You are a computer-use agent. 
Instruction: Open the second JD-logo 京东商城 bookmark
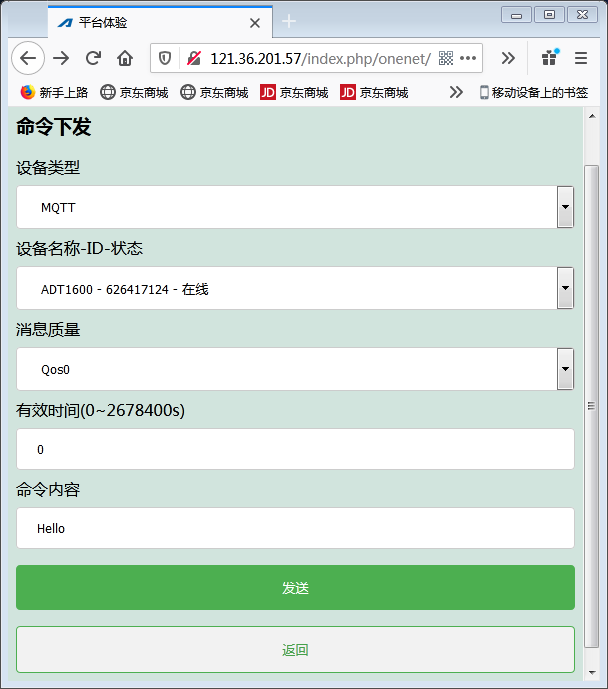pos(374,92)
